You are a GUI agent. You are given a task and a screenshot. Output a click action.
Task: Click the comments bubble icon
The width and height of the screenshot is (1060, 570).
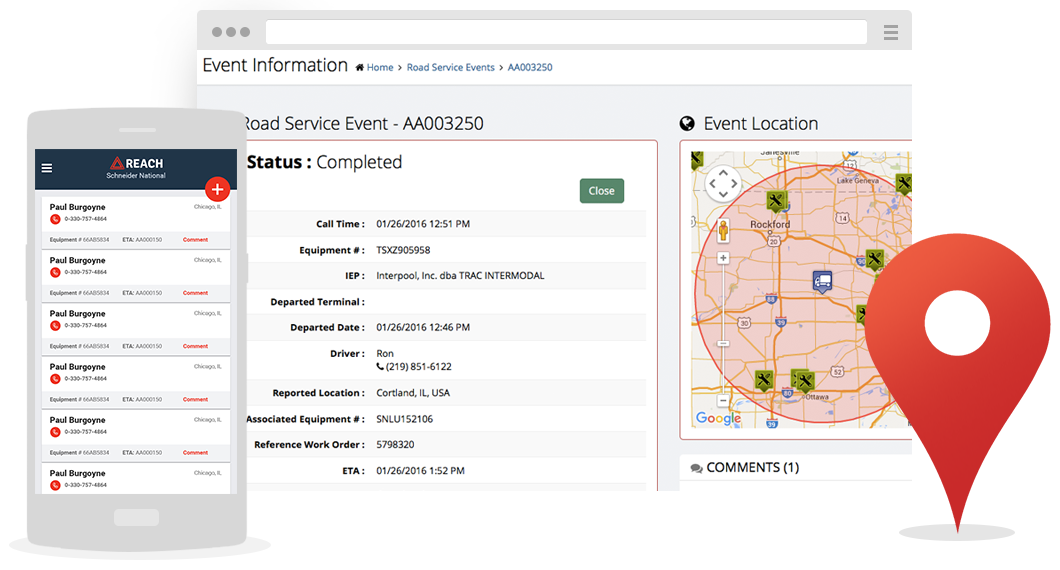[696, 468]
